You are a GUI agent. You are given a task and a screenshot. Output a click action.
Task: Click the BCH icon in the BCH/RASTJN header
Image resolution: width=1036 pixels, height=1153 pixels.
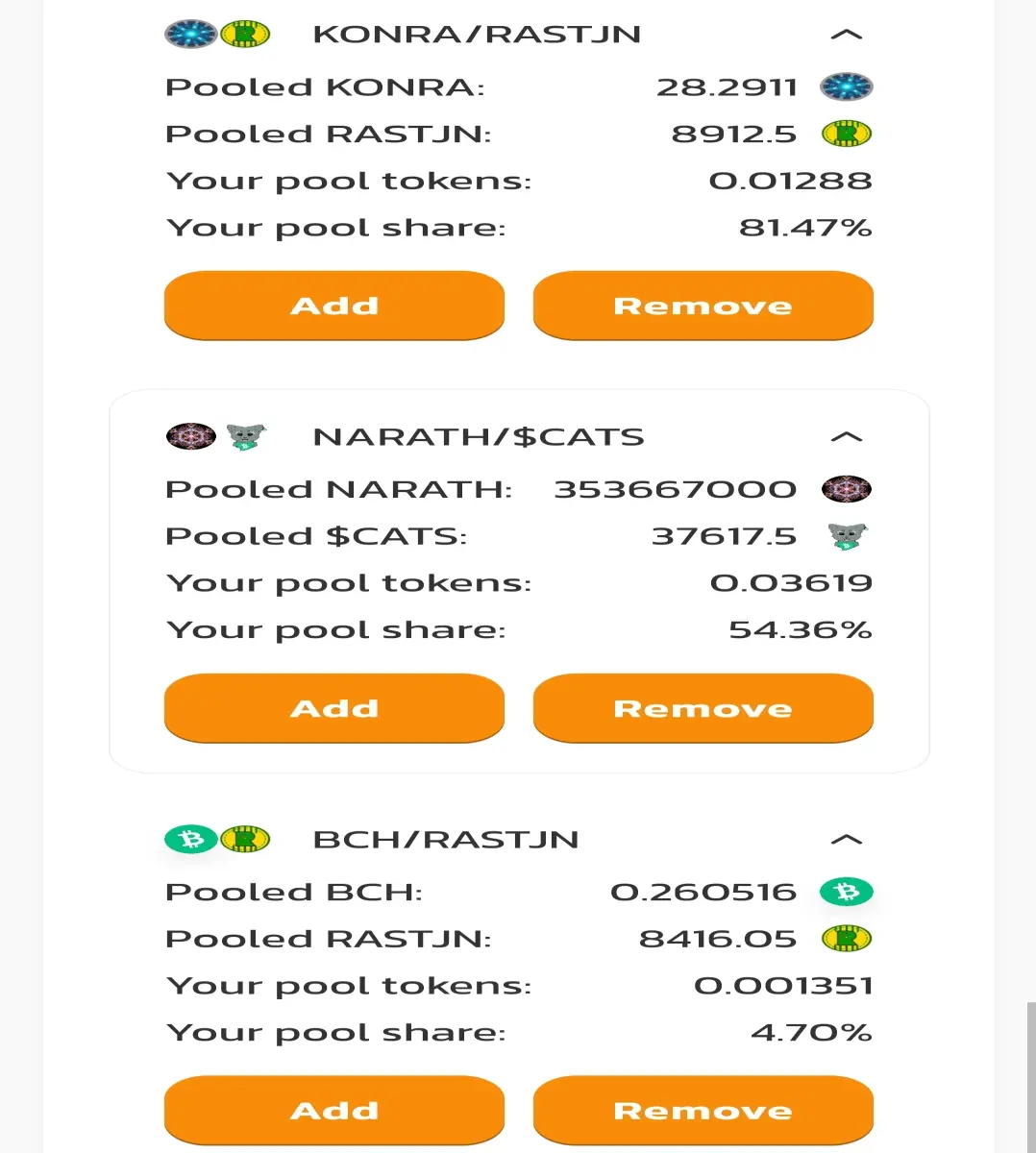pyautogui.click(x=191, y=840)
